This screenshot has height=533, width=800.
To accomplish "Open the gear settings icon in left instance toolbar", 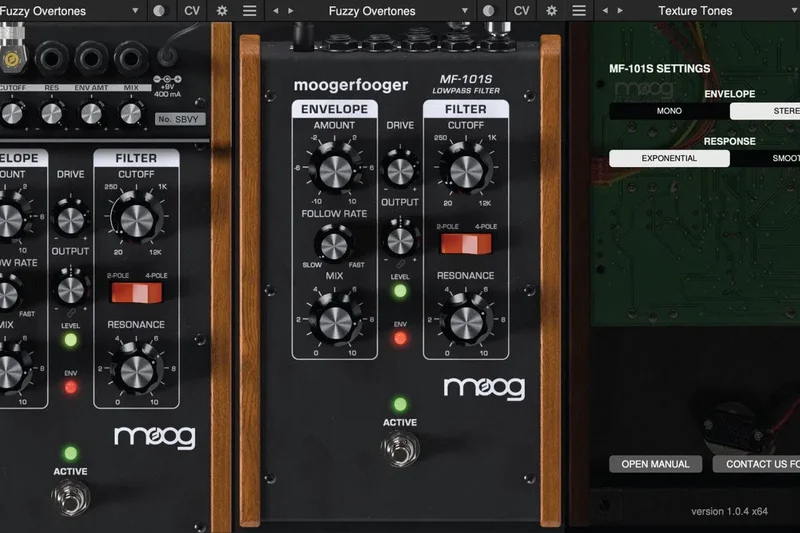I will (x=222, y=11).
